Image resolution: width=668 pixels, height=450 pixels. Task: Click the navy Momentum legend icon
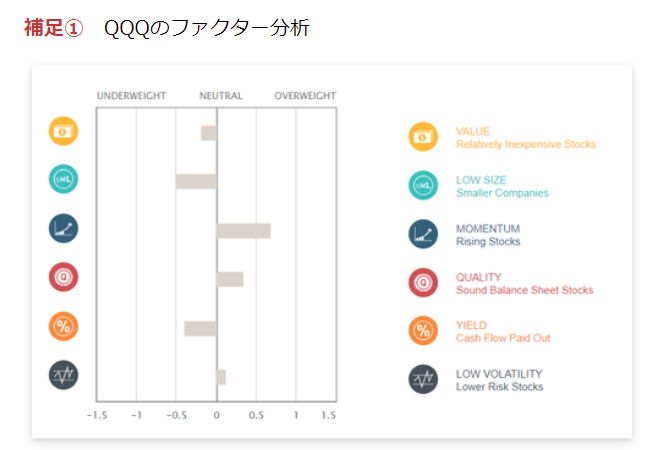click(423, 234)
